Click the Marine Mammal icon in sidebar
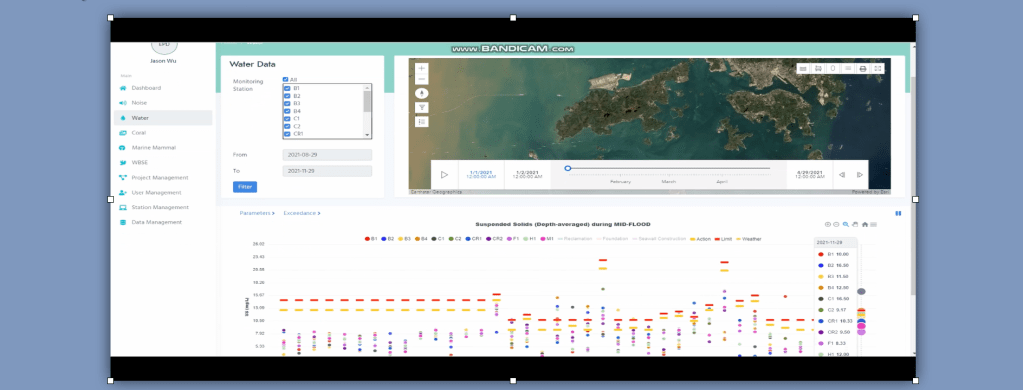 coord(123,147)
